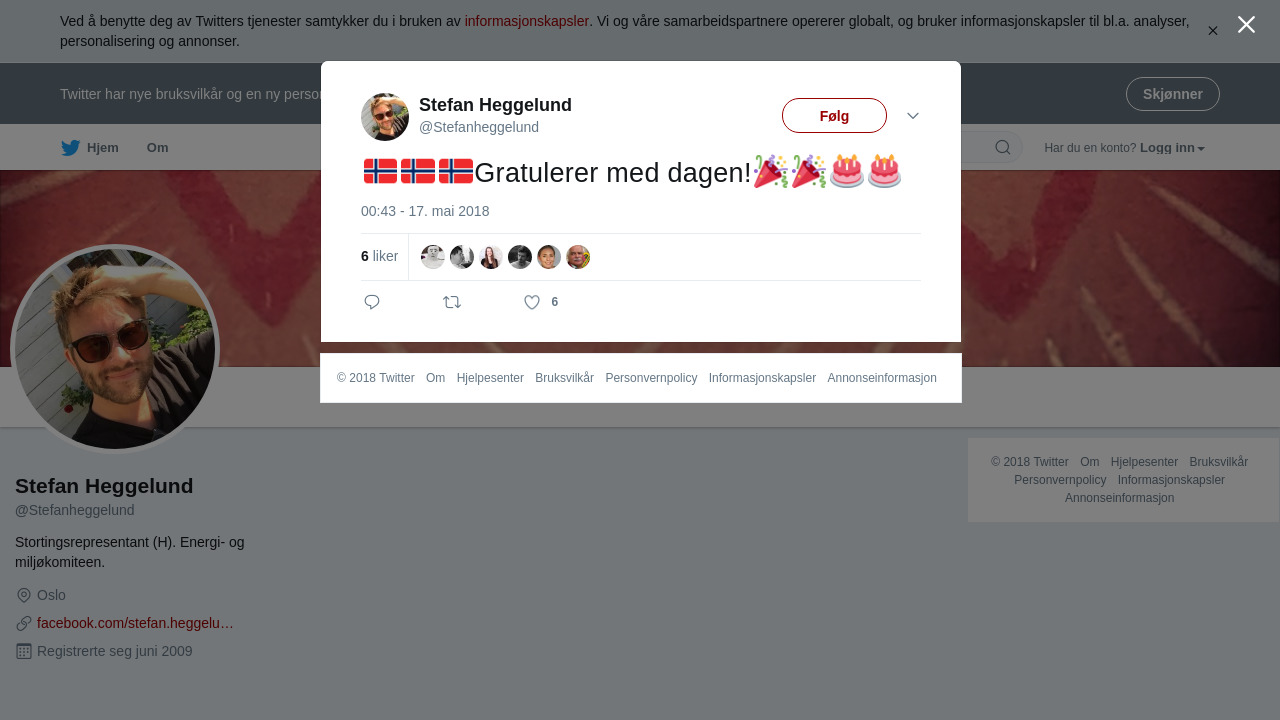Click the Twitter bird Hjem icon

(70, 148)
